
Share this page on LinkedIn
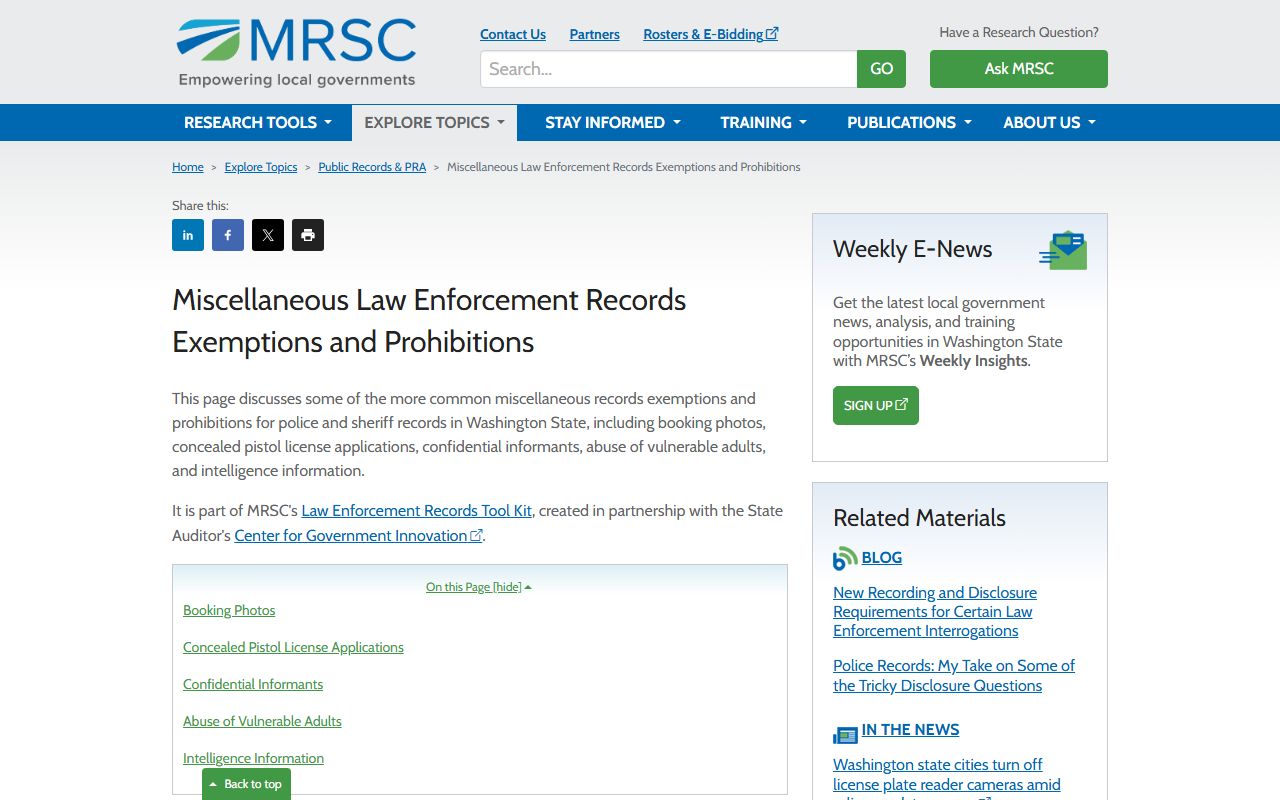(188, 235)
